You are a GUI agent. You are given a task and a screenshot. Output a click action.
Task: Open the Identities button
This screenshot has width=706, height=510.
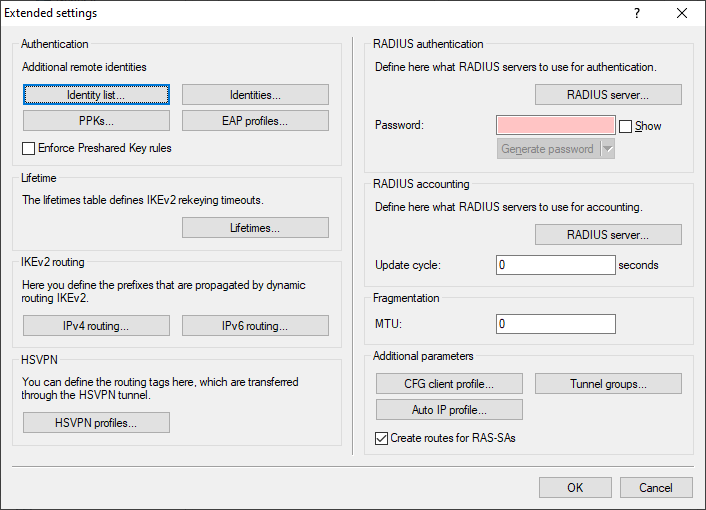tap(255, 95)
